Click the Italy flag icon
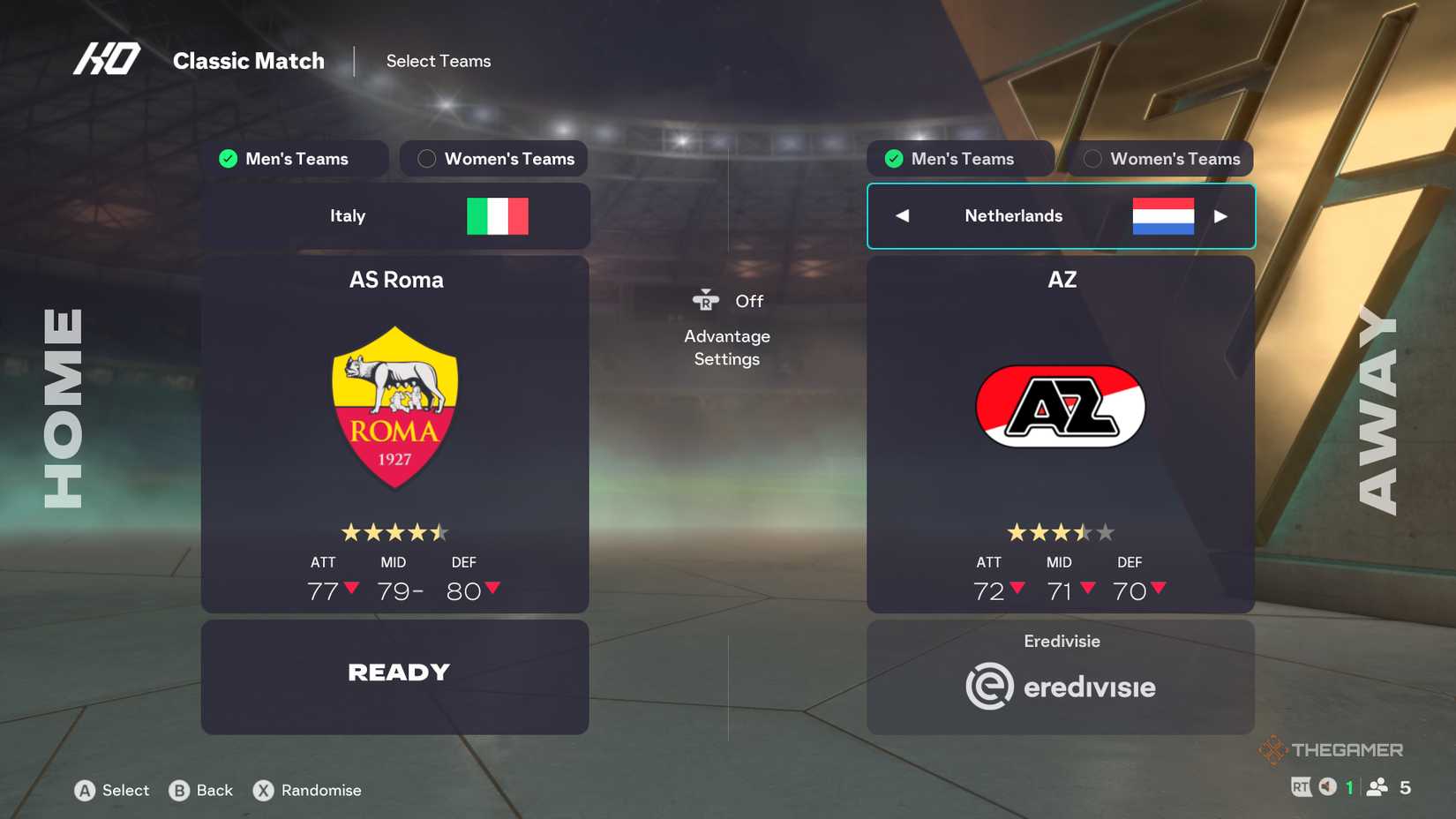The image size is (1456, 819). click(x=498, y=216)
